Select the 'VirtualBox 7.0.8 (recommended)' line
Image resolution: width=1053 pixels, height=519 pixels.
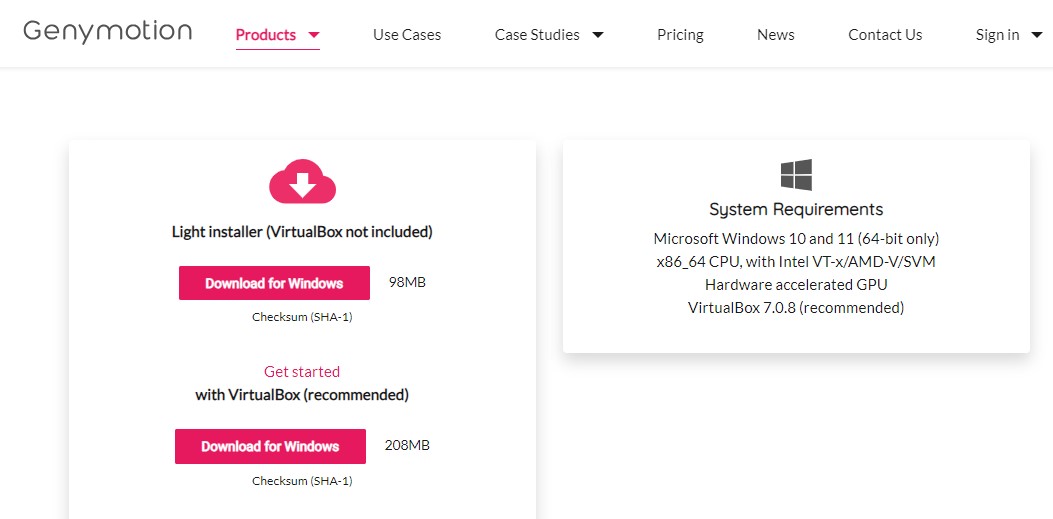click(x=796, y=308)
